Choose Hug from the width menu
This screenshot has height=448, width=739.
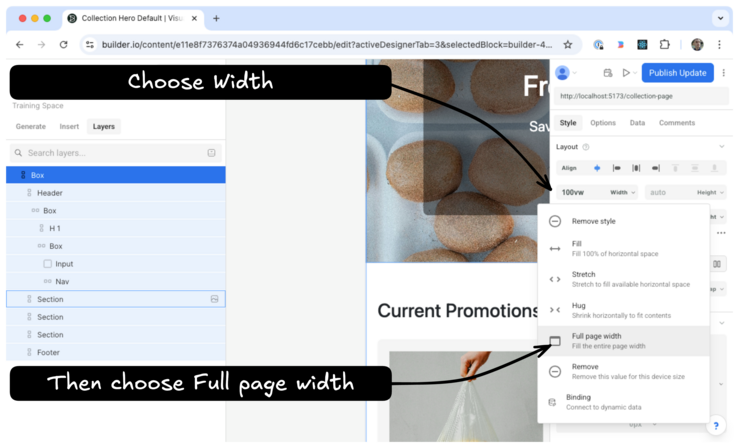tap(624, 310)
